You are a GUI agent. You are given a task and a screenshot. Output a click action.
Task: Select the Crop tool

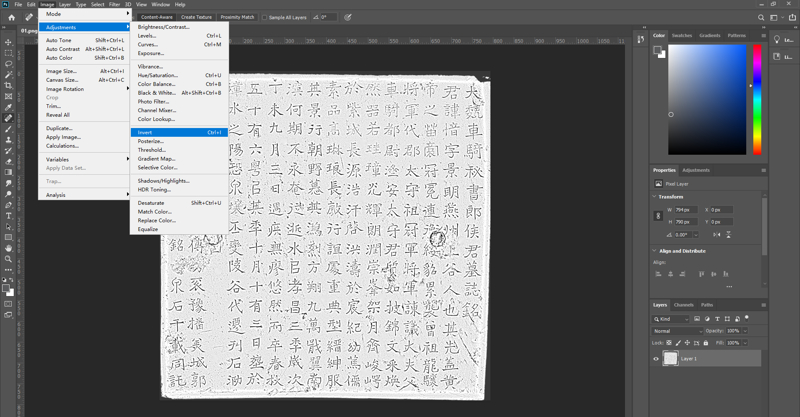pos(8,85)
